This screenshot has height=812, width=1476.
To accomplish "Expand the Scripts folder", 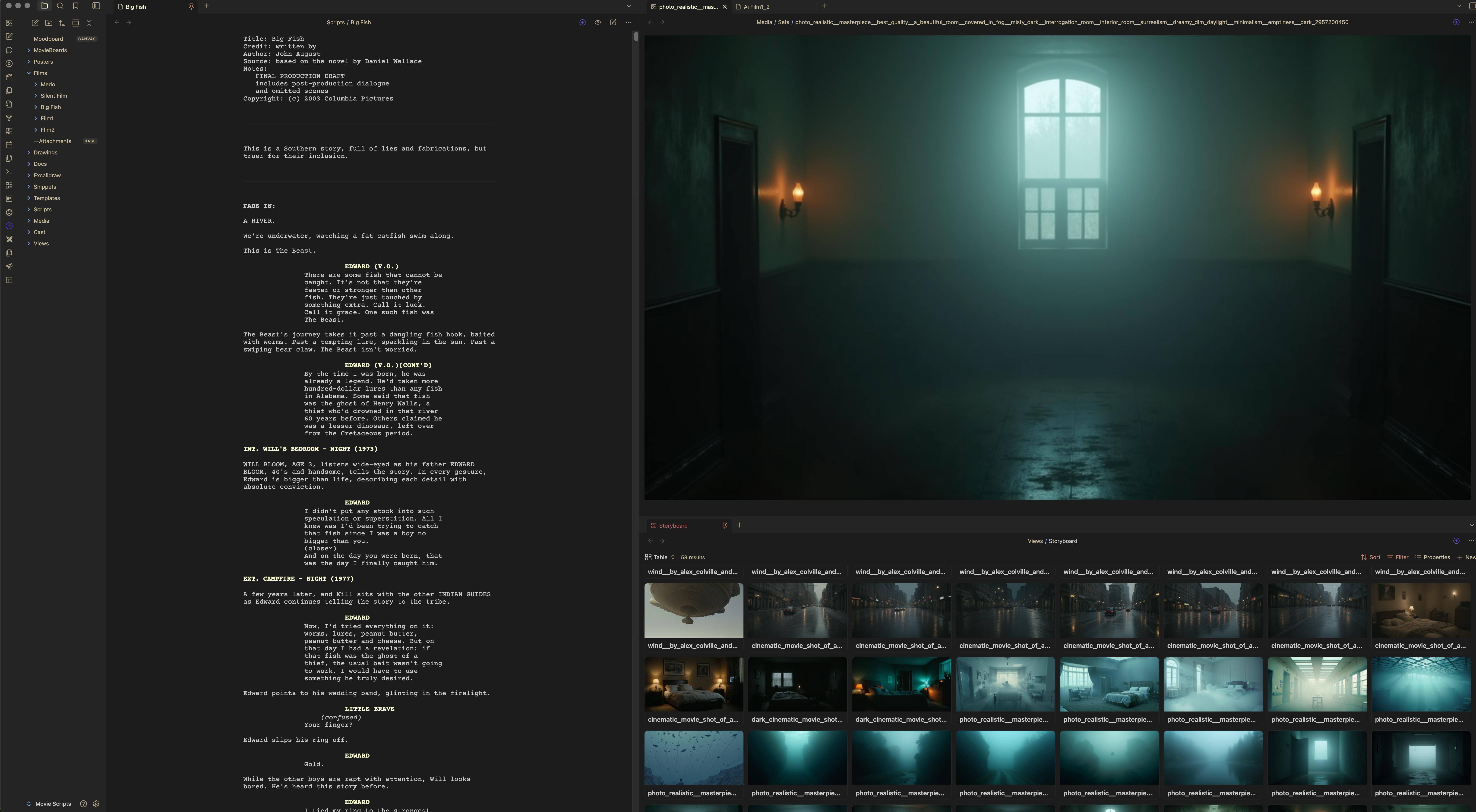I will pos(42,210).
